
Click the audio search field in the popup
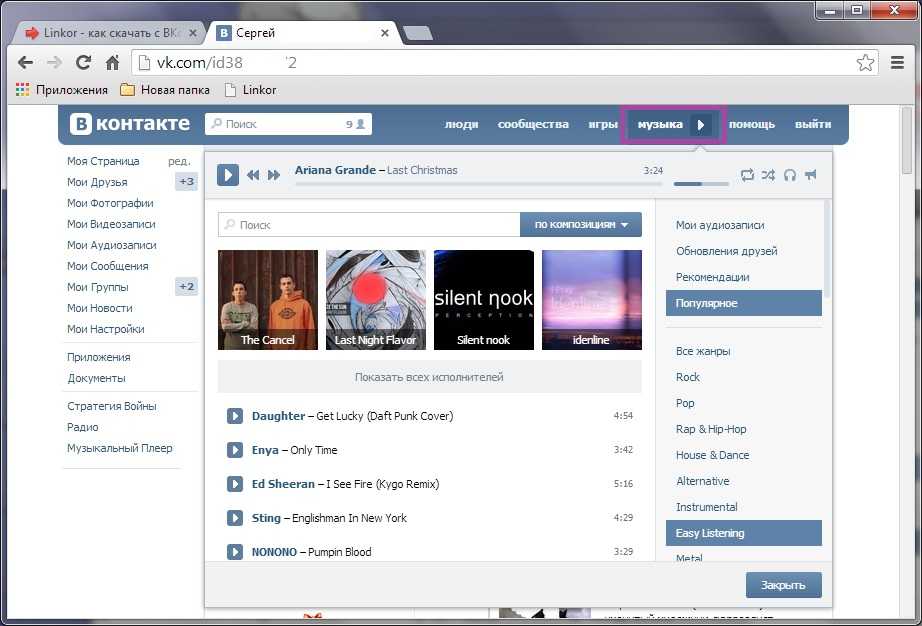[369, 225]
